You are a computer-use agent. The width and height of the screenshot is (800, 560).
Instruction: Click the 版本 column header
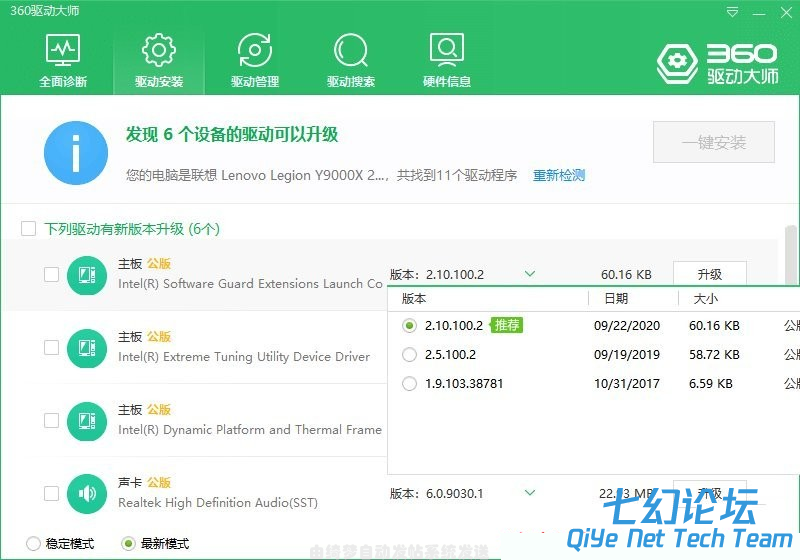point(414,299)
